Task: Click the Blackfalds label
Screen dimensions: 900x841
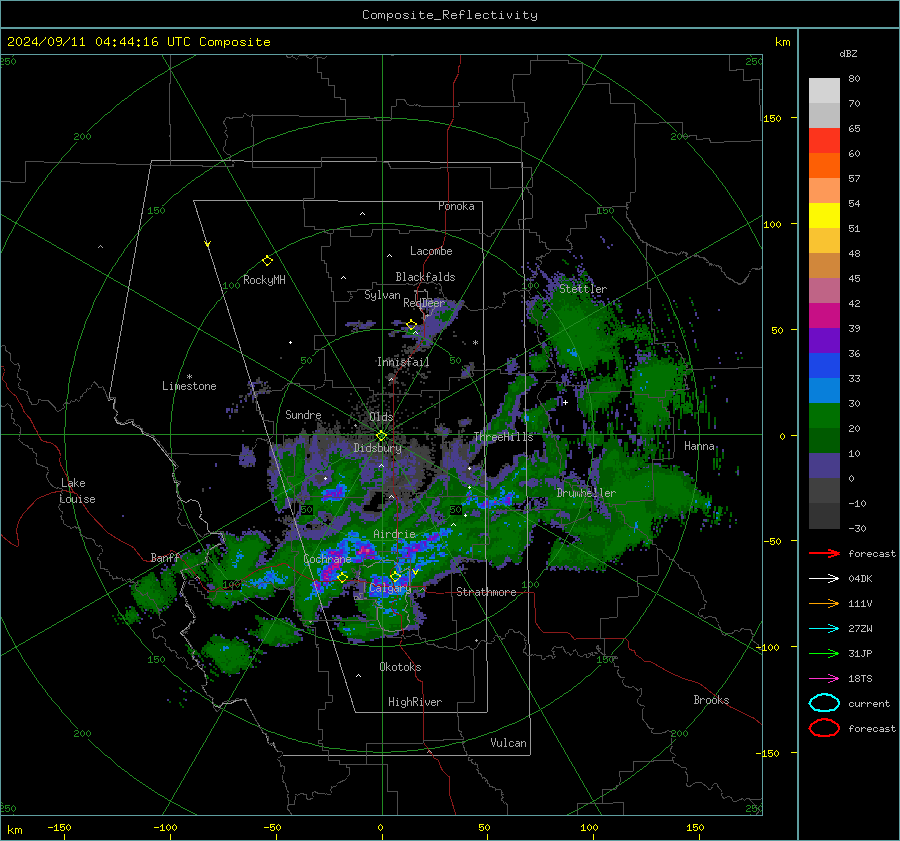Action: point(425,277)
